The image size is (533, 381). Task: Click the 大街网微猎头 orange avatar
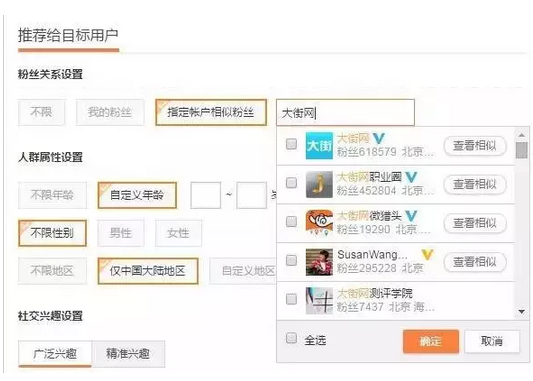point(319,223)
